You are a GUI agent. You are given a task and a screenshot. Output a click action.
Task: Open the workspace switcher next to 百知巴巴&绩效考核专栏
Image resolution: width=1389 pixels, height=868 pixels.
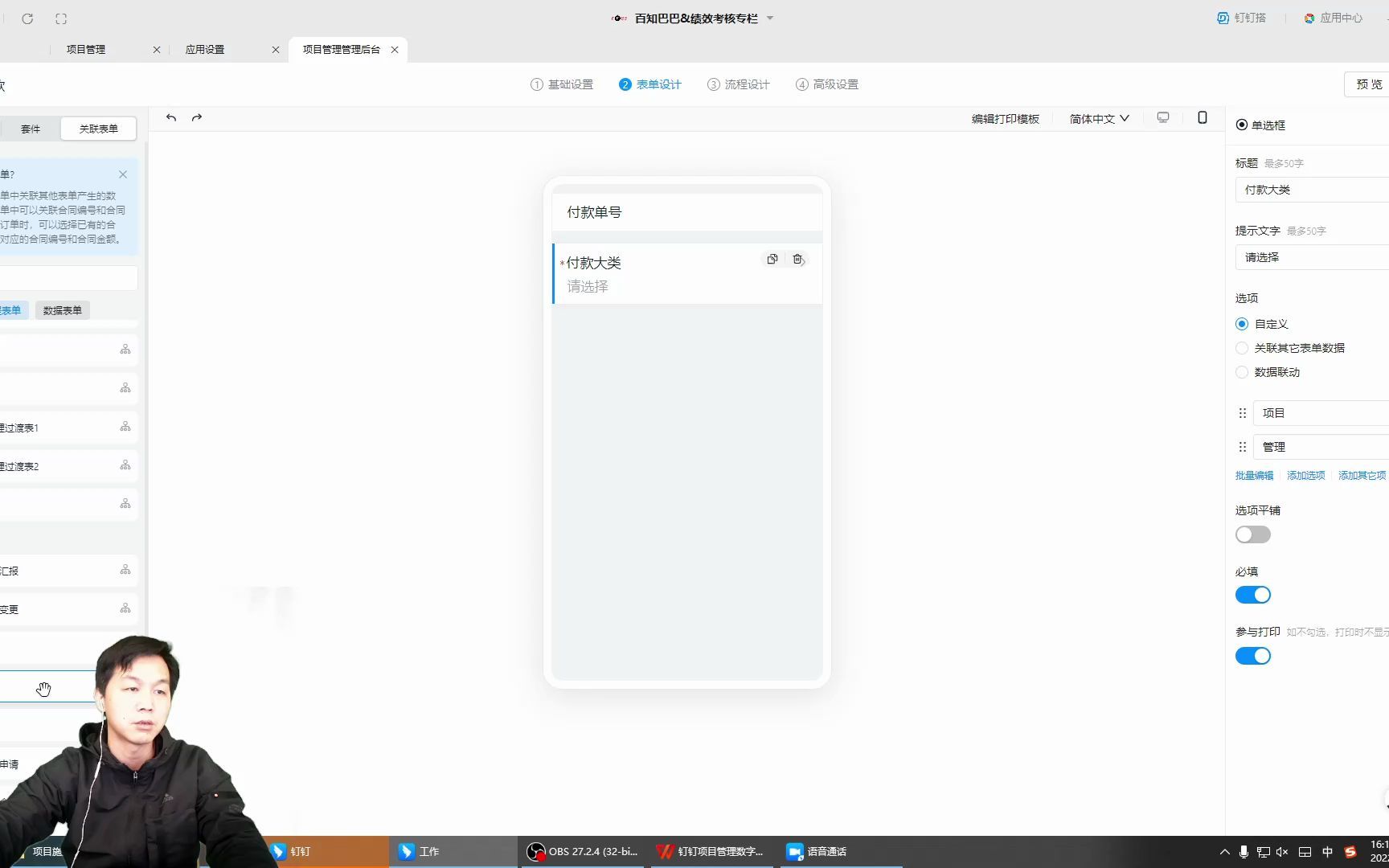click(x=769, y=18)
